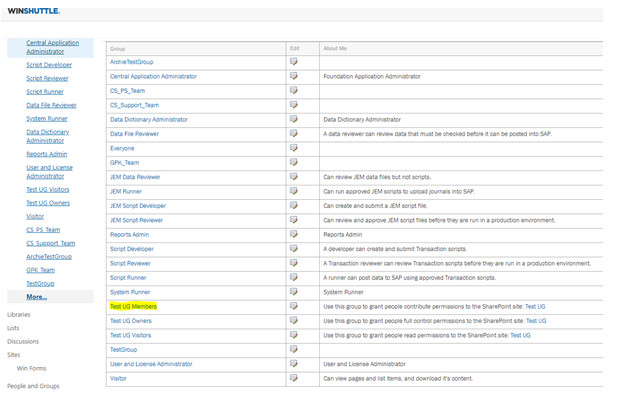Edit the JEM Script Reviewer group
This screenshot has height=406, width=618.
[294, 220]
